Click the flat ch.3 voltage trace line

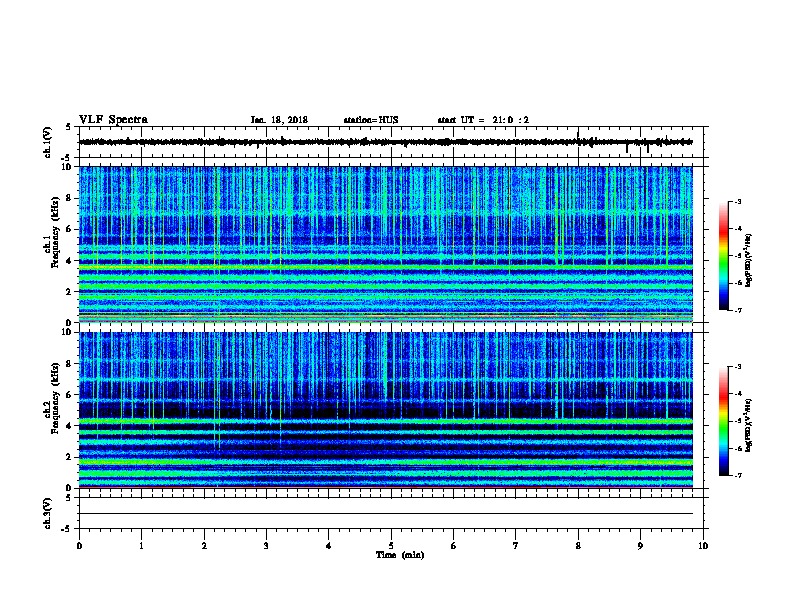pos(385,514)
